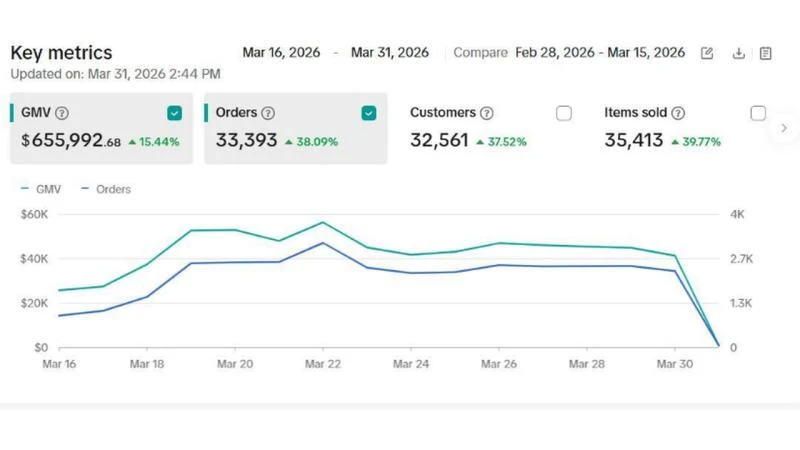Image resolution: width=800 pixels, height=450 pixels.
Task: Click the 2.7K right axis label
Action: [x=741, y=259]
